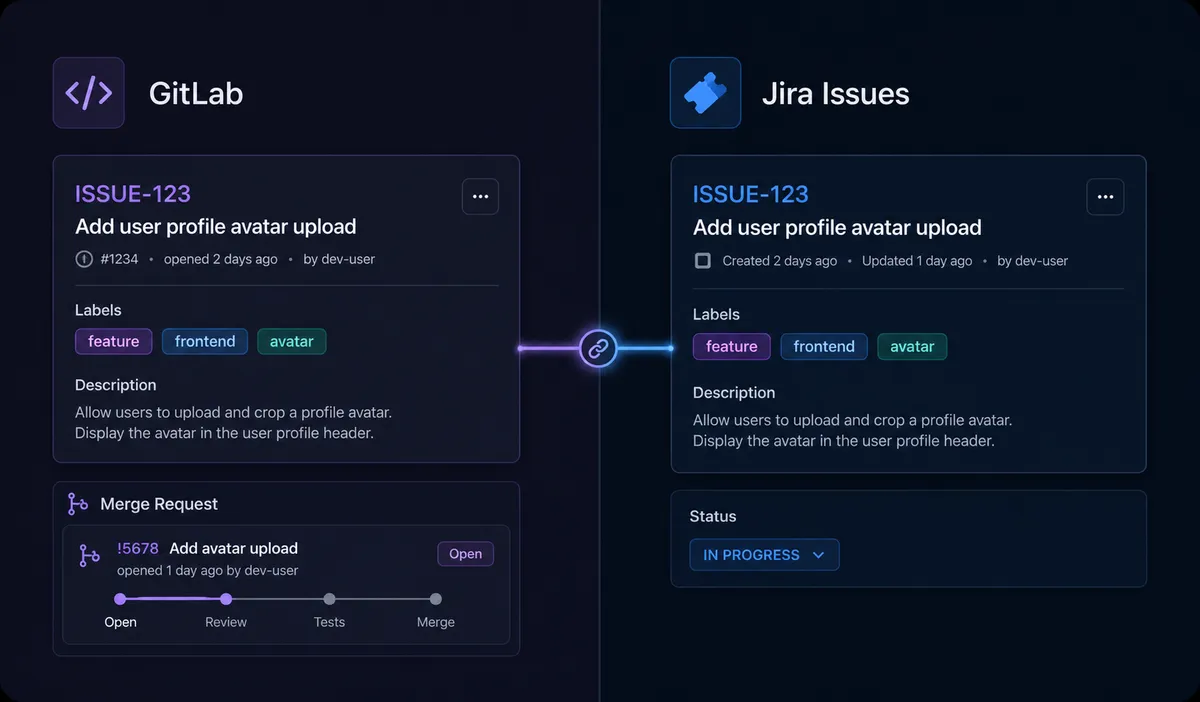Click the #1234 issue number
1200x702 pixels.
coord(120,259)
